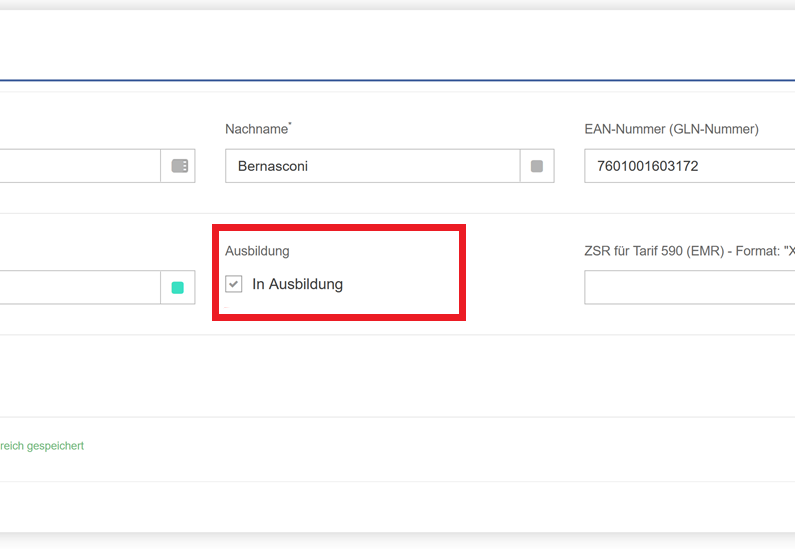Click the EAN-Nummer (GLN-Nummer) label
Viewport: 795px width, 550px height.
(671, 129)
